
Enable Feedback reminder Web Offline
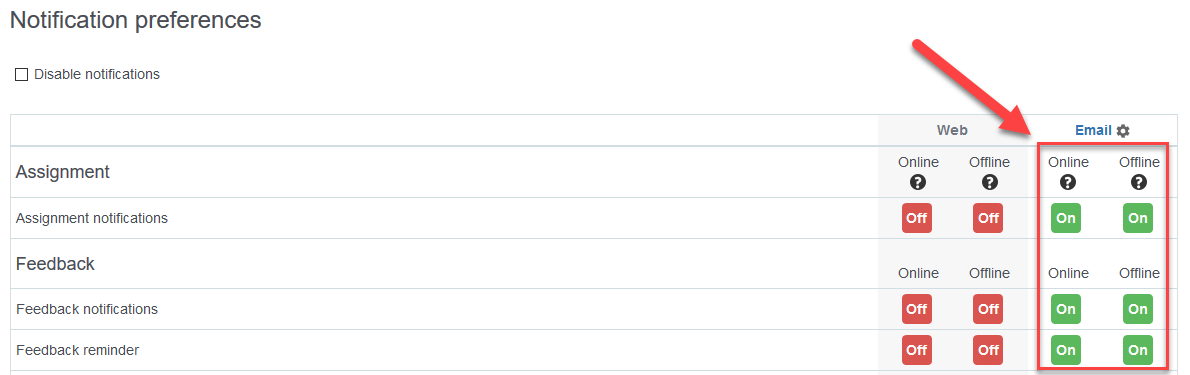coord(988,350)
